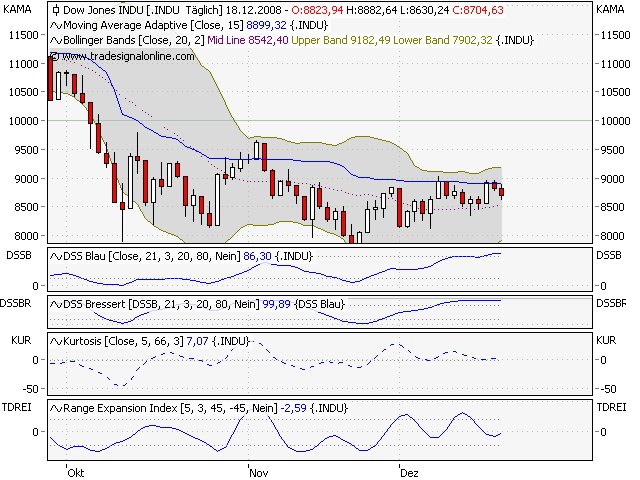The width and height of the screenshot is (640, 480).
Task: Click the Dez month marker on time axis
Action: point(409,473)
